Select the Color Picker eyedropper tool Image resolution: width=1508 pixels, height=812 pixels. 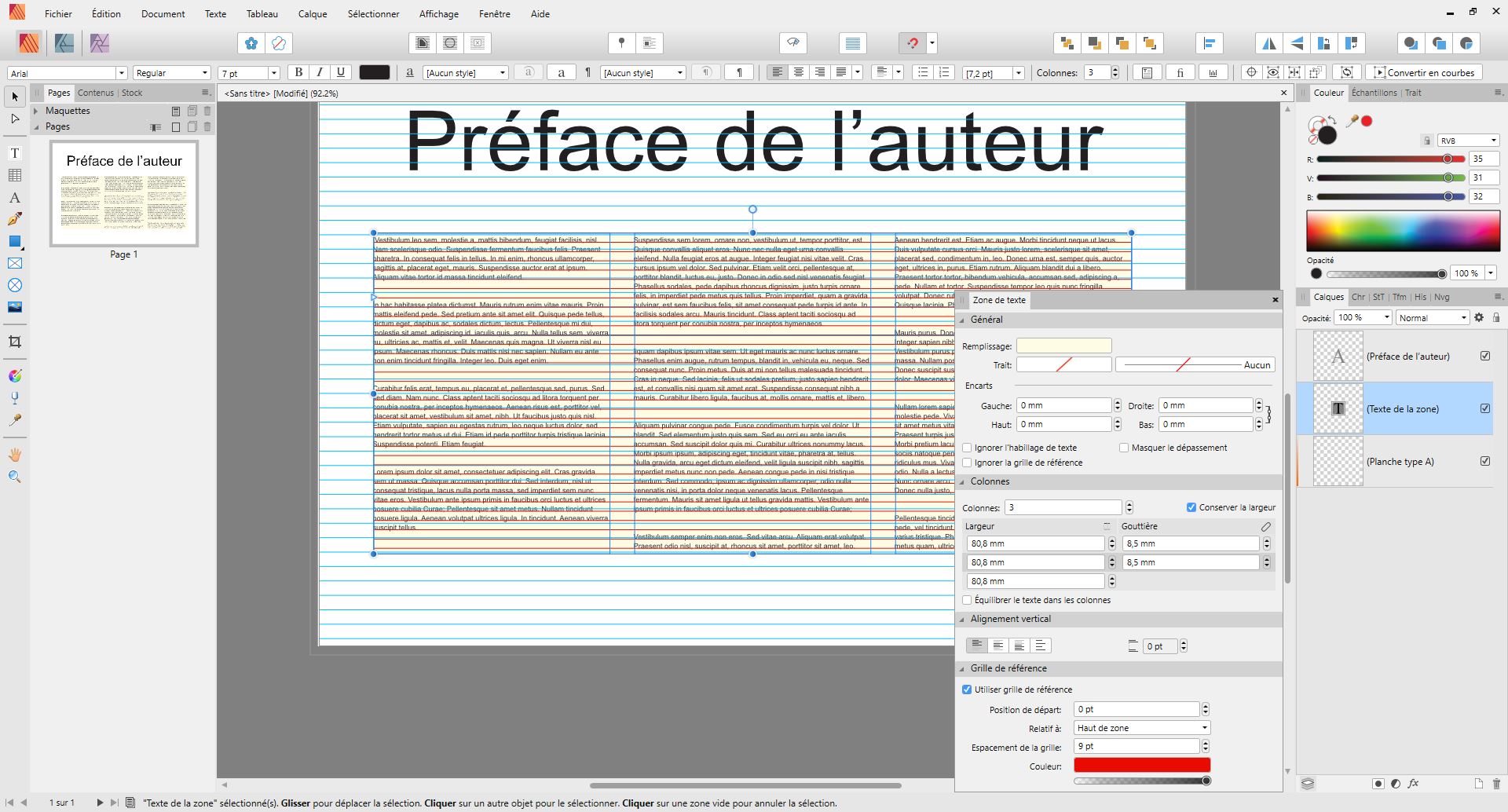click(x=15, y=420)
